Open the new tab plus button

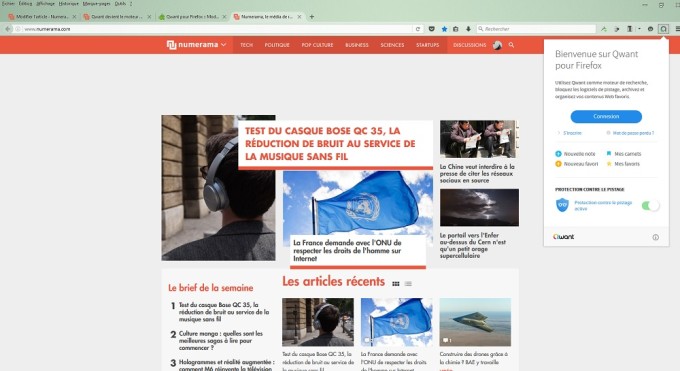click(311, 17)
